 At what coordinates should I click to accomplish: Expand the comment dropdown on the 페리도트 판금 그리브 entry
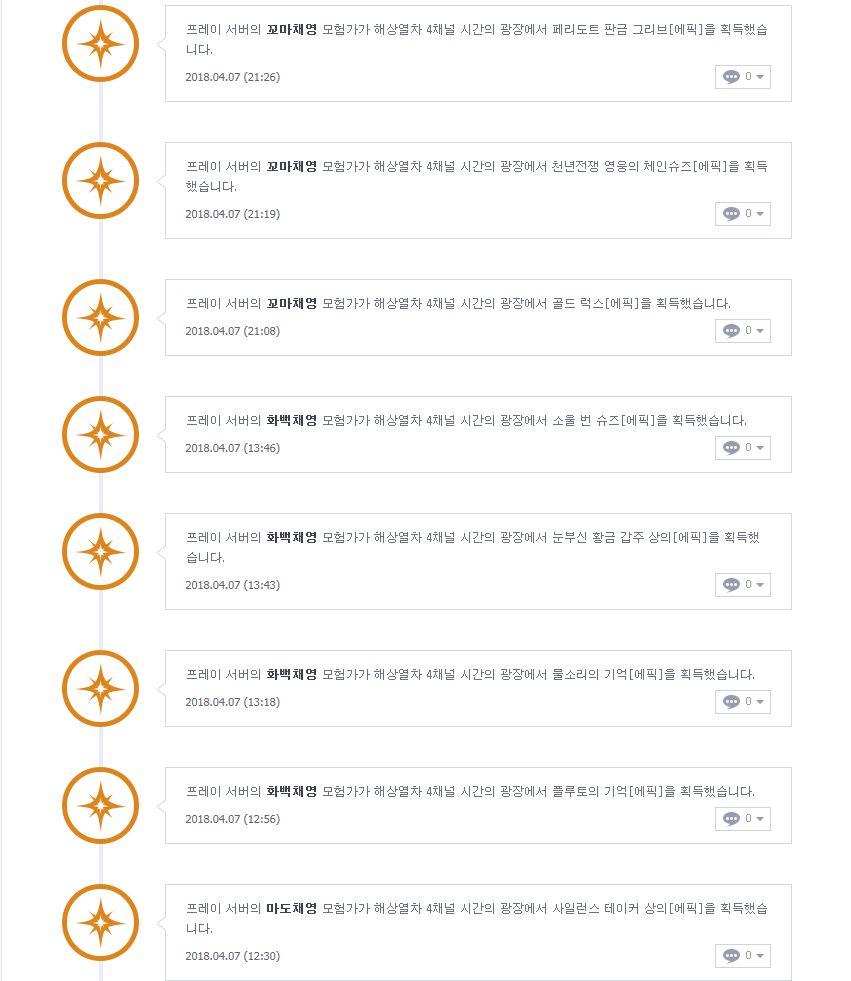[742, 77]
